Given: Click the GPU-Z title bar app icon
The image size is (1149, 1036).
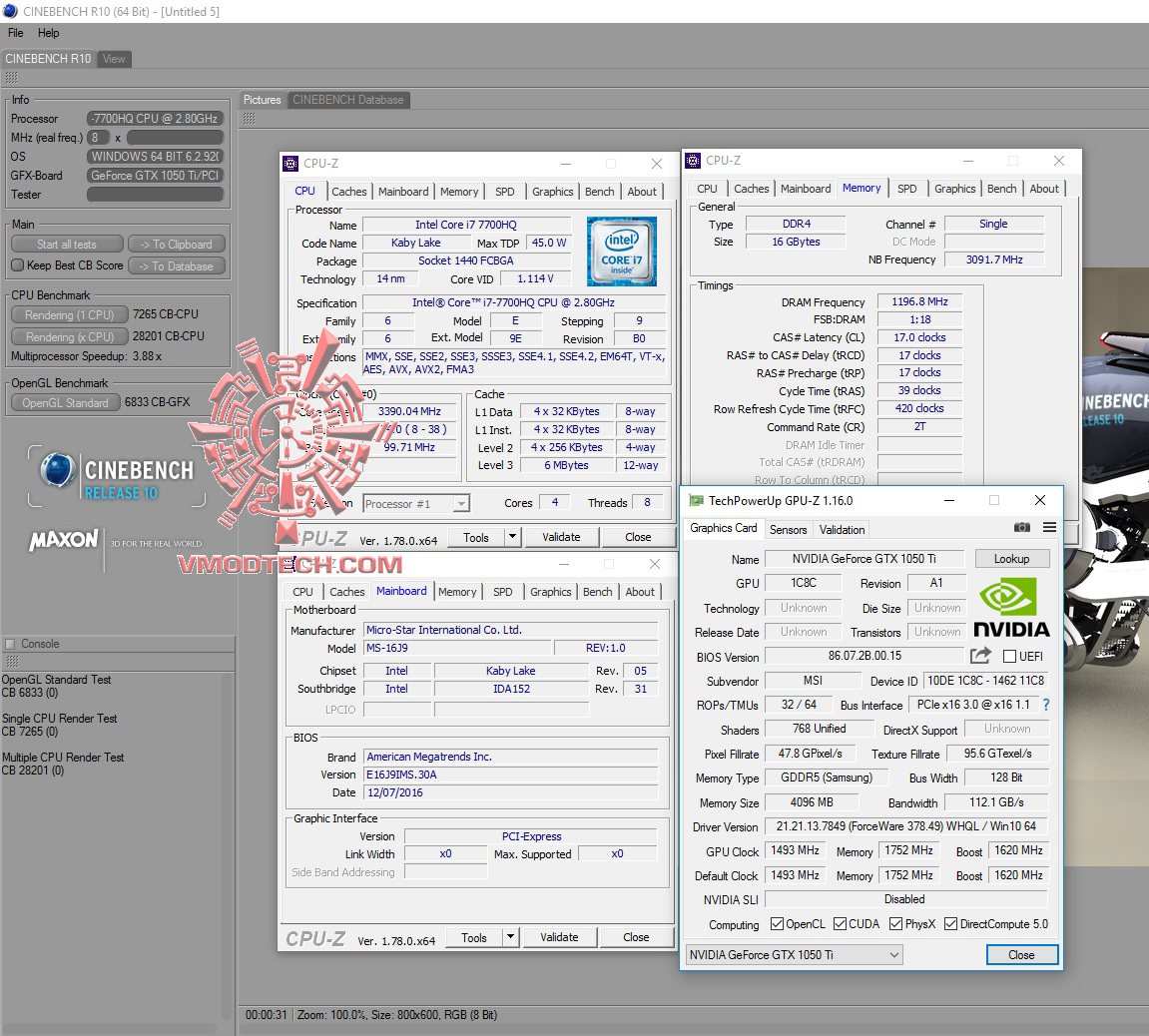Looking at the screenshot, I should pos(696,500).
